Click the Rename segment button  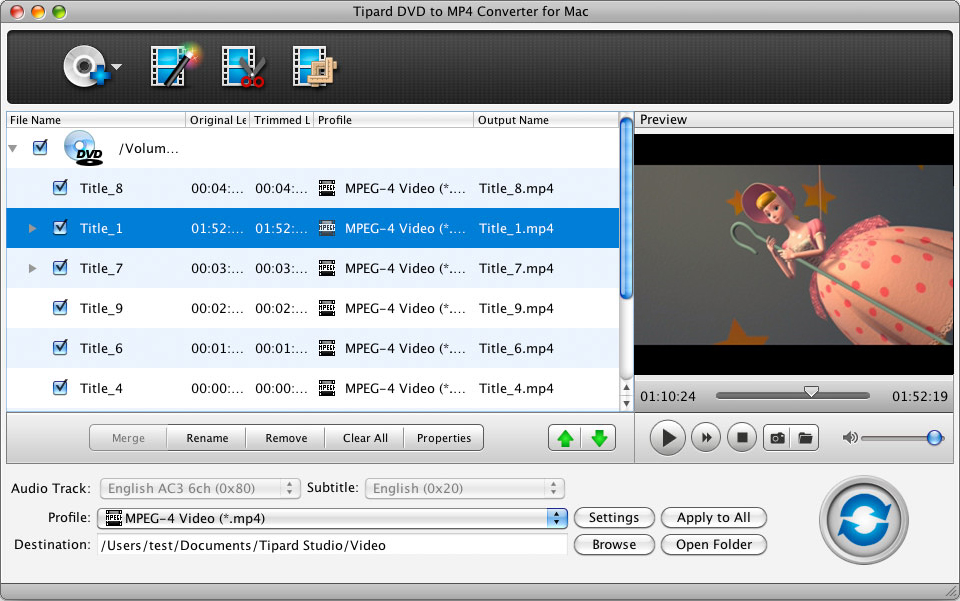[x=207, y=438]
